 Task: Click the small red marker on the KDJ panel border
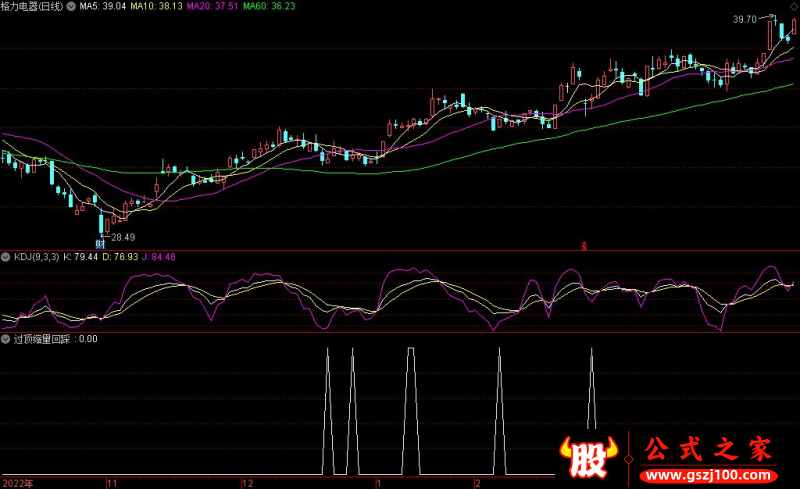(x=584, y=245)
